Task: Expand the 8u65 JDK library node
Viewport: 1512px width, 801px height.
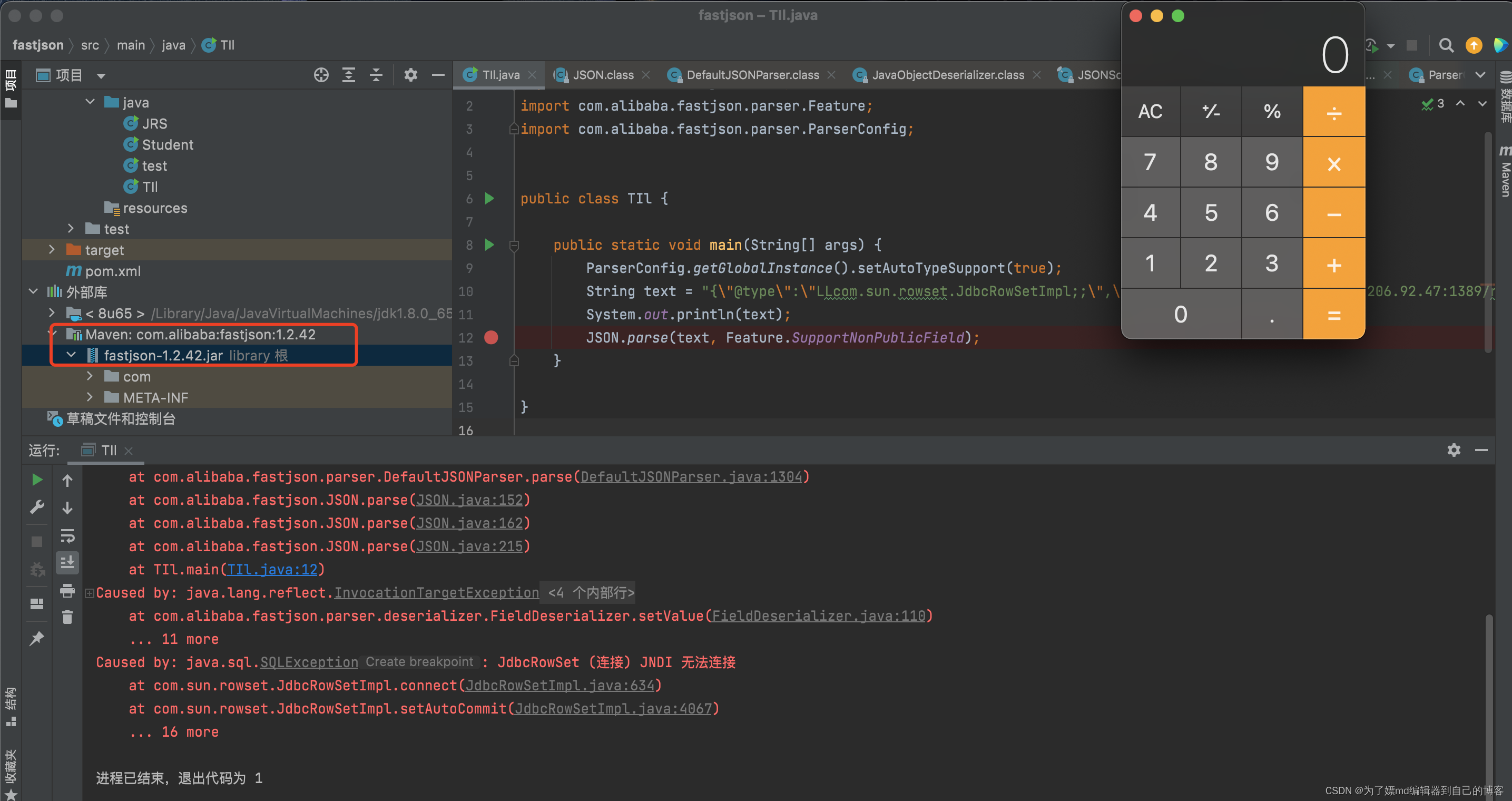Action: pyautogui.click(x=52, y=312)
